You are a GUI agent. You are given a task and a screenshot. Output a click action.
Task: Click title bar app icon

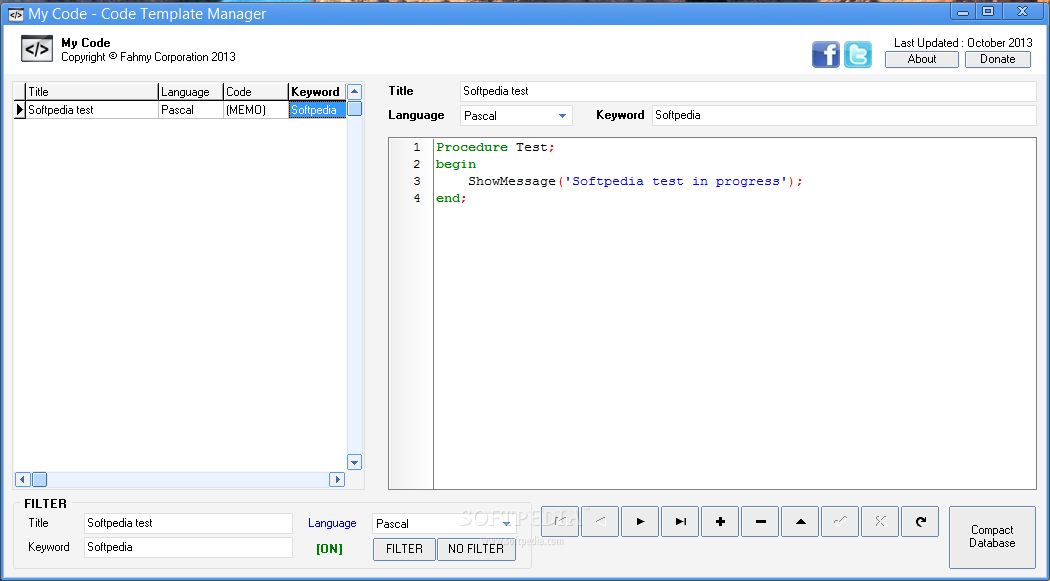15,14
